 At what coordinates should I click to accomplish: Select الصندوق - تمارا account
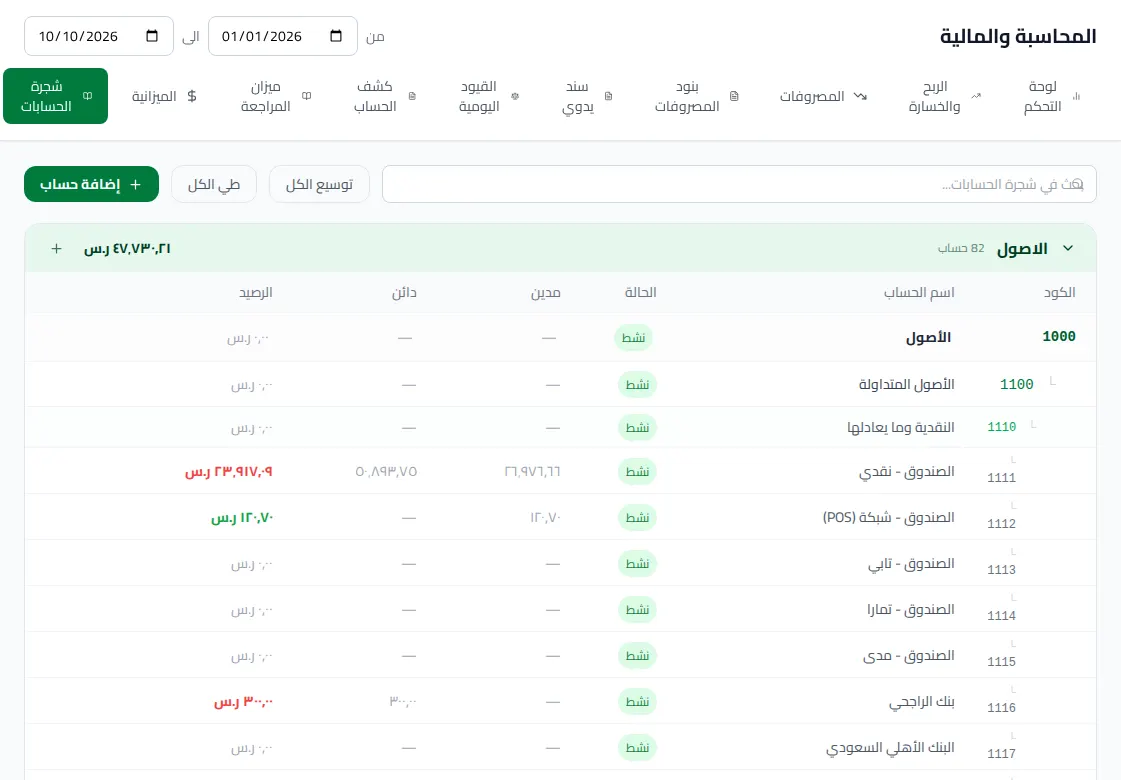(x=911, y=610)
